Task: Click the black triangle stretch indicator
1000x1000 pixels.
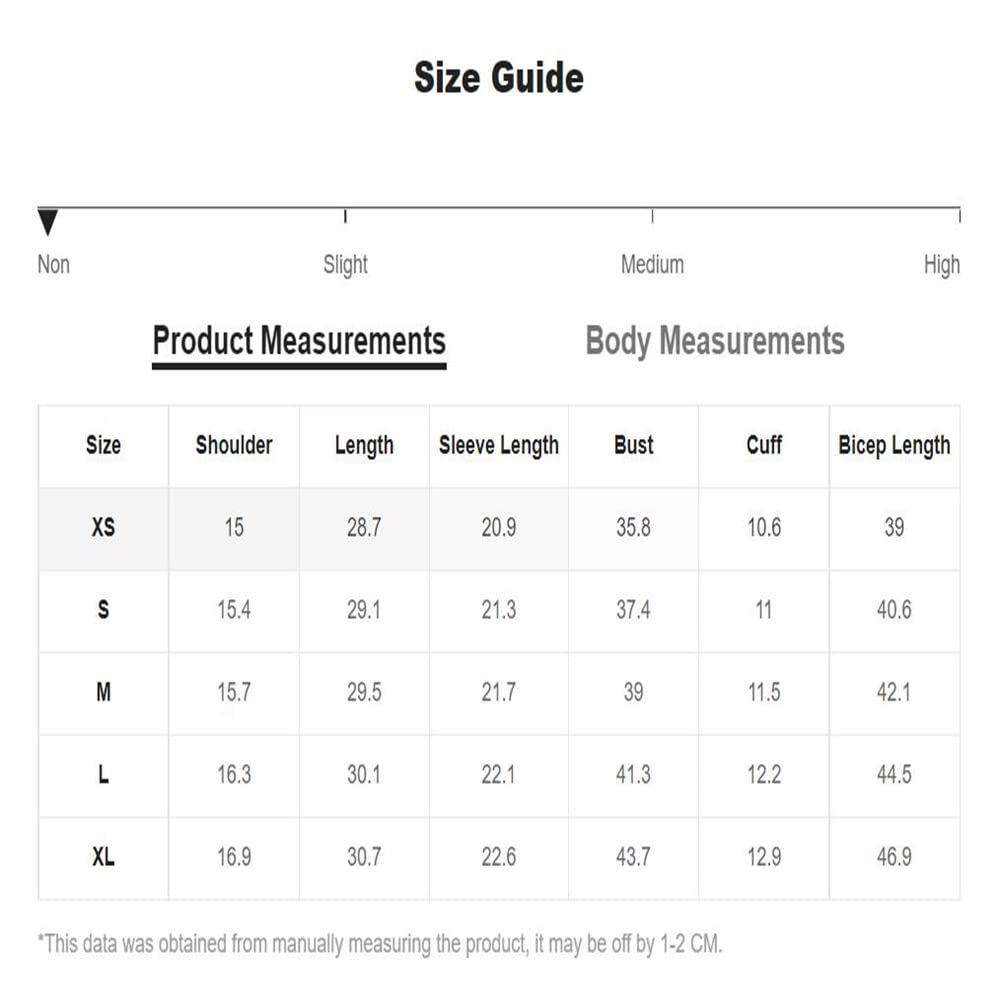Action: (48, 222)
